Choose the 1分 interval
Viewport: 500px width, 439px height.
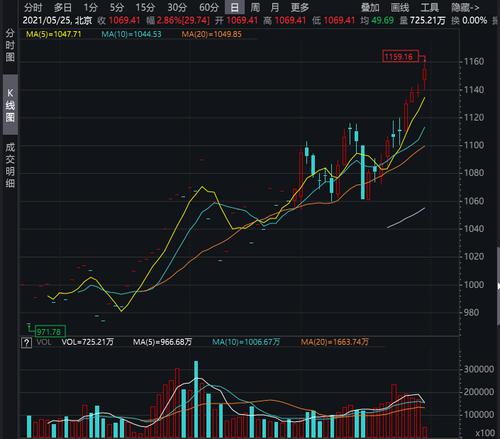[90, 7]
